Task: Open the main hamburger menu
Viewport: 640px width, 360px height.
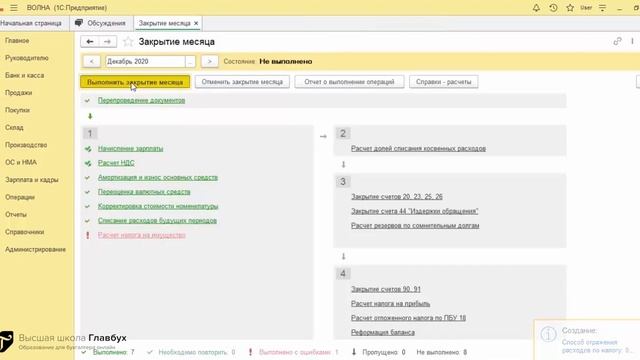Action: (14, 8)
